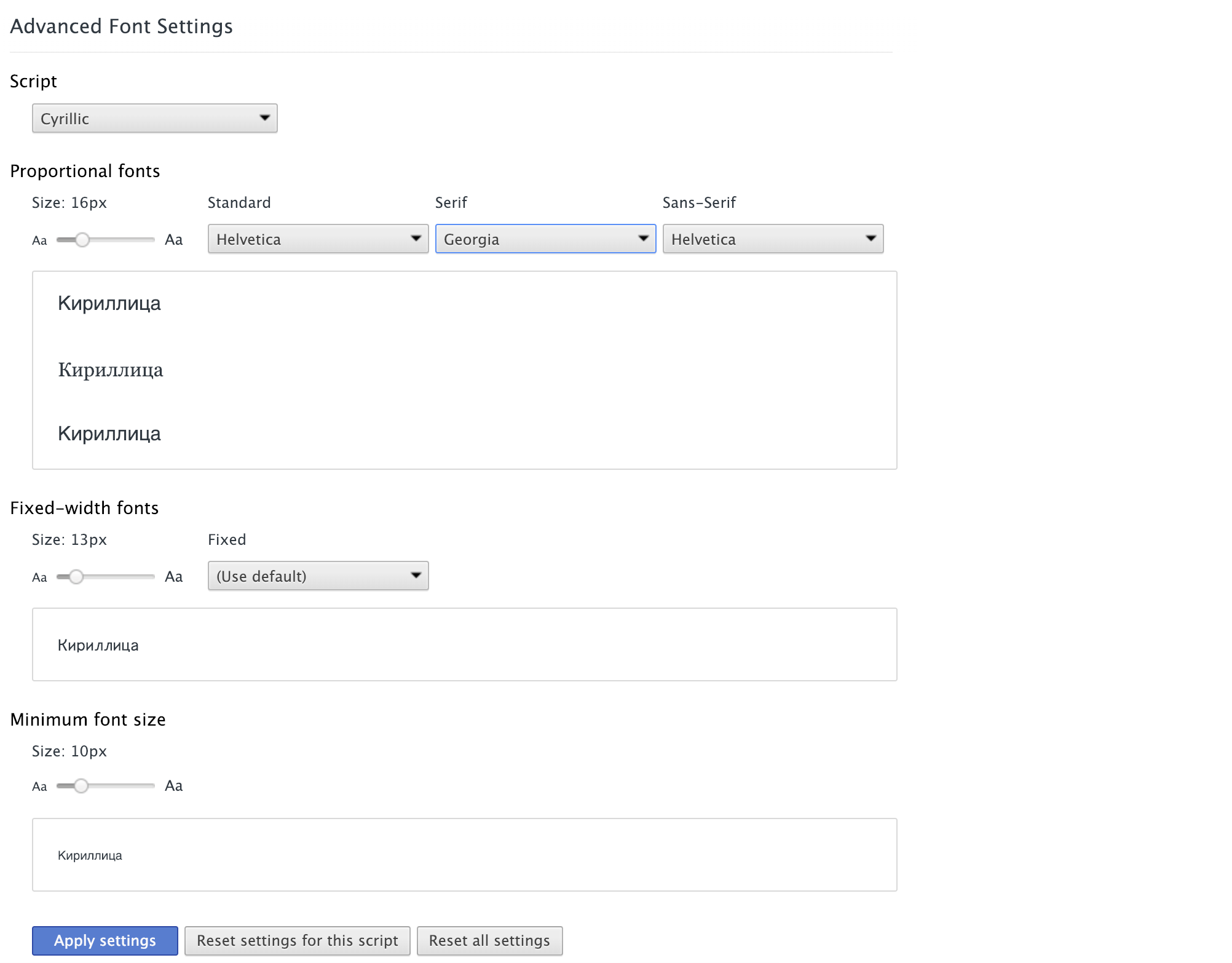Click the Minimum font size heading
The image size is (1232, 963).
[x=89, y=719]
